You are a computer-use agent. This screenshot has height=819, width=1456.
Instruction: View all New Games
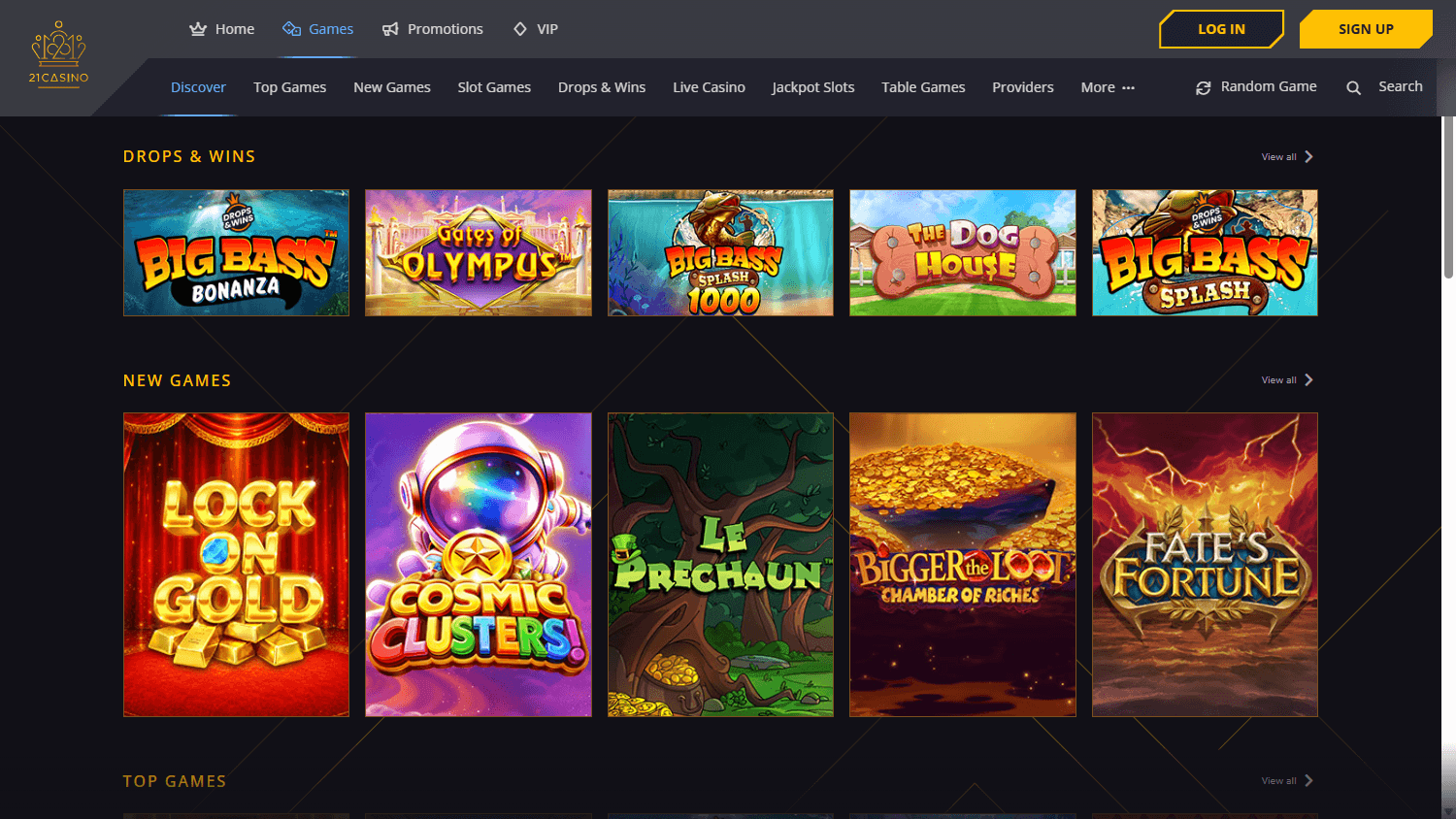point(1278,380)
